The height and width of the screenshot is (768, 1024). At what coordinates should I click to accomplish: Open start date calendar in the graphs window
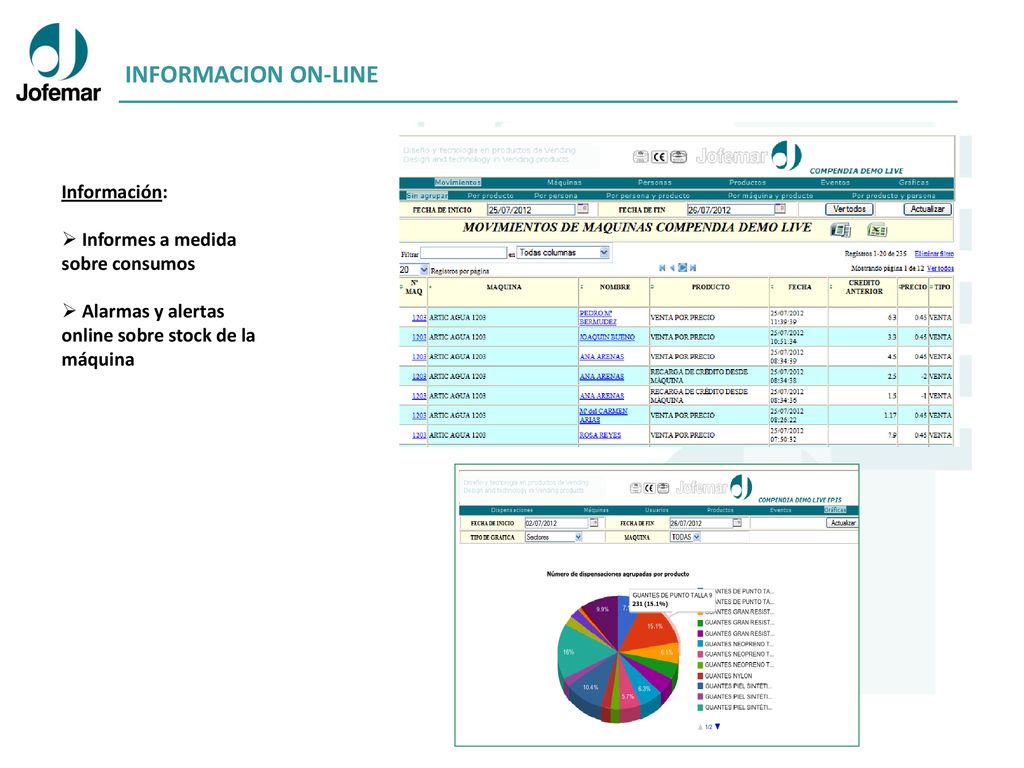[594, 522]
